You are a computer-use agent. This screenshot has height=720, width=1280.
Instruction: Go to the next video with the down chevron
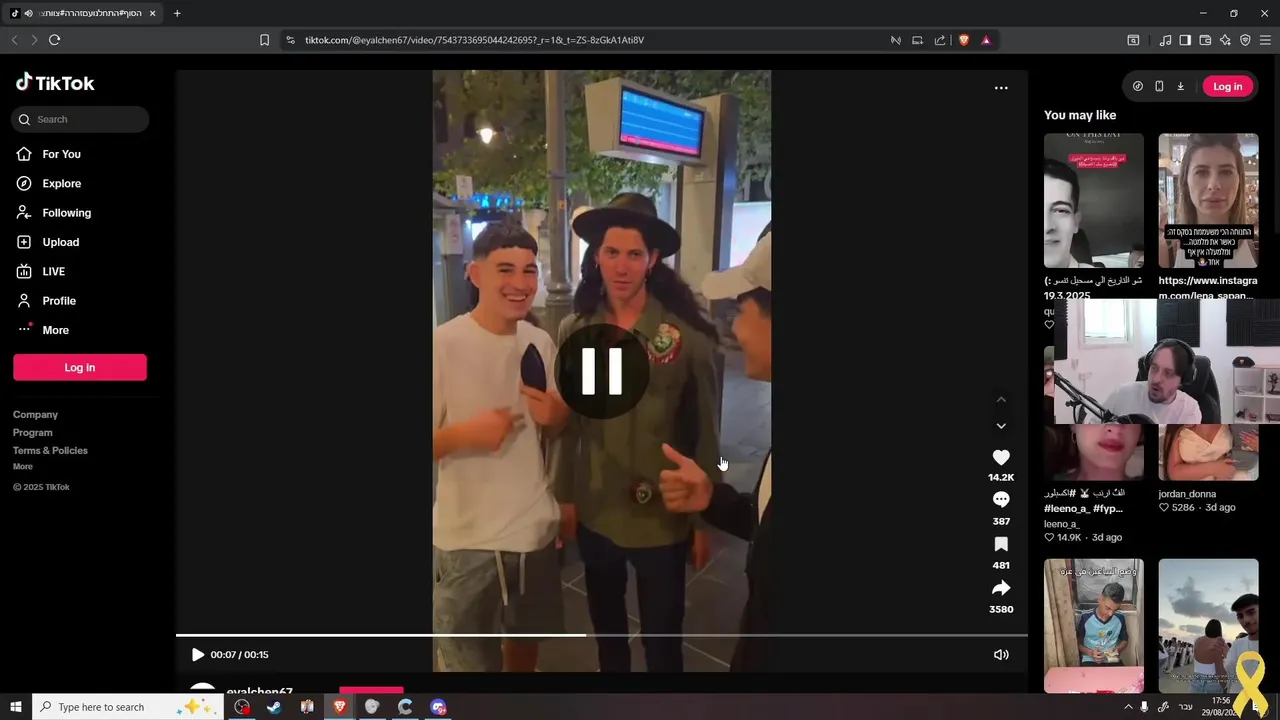(1001, 426)
